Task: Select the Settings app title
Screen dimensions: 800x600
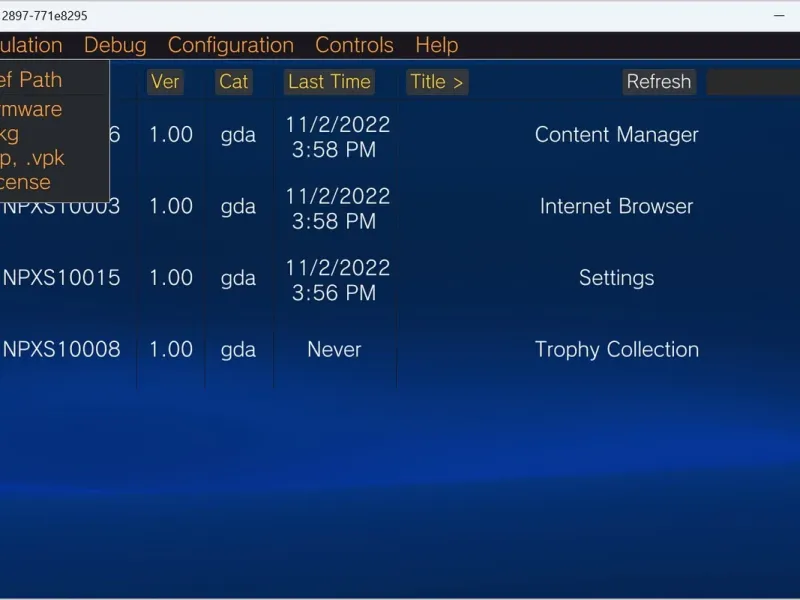Action: [616, 278]
